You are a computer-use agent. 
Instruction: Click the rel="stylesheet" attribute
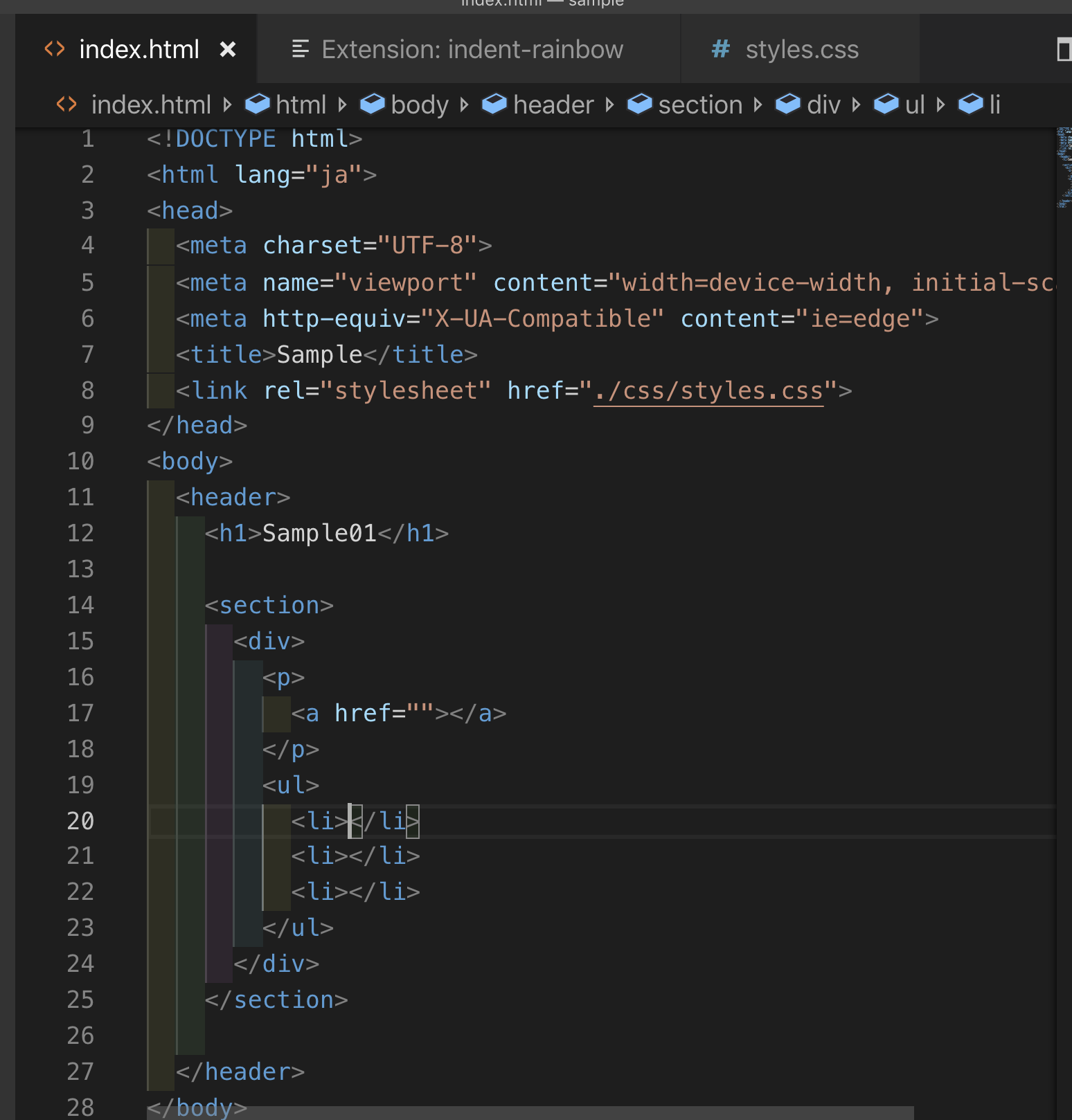point(377,390)
